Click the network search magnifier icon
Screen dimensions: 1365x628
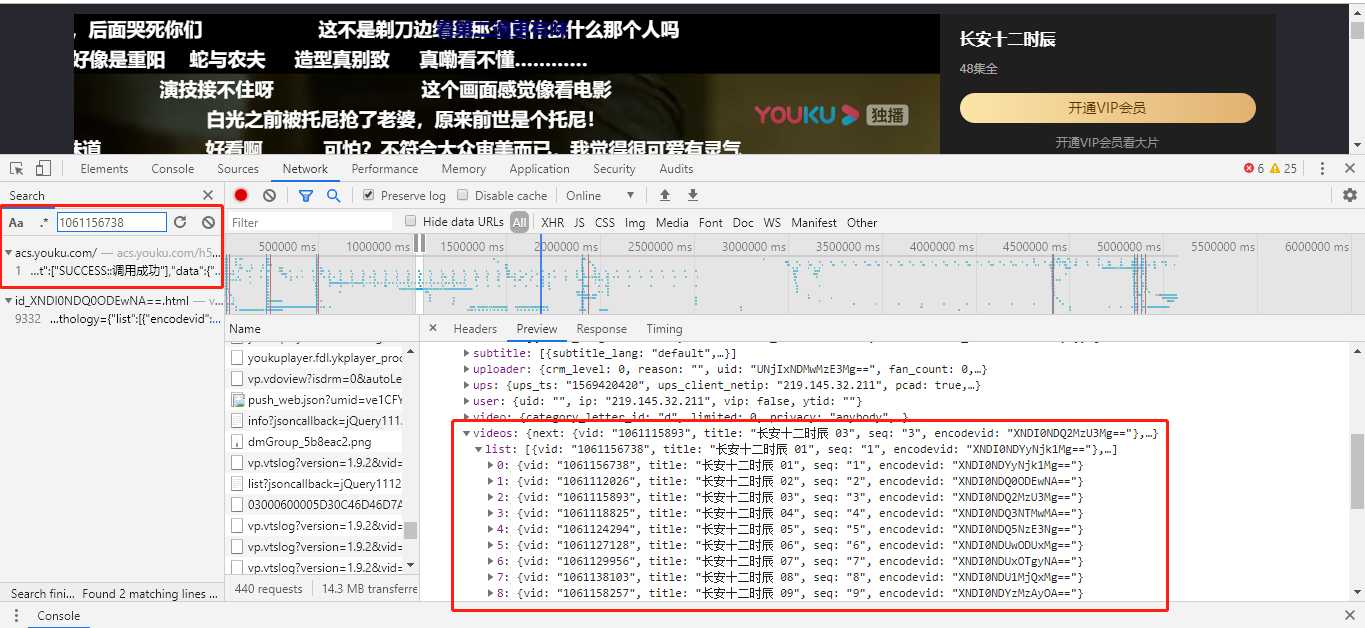334,195
